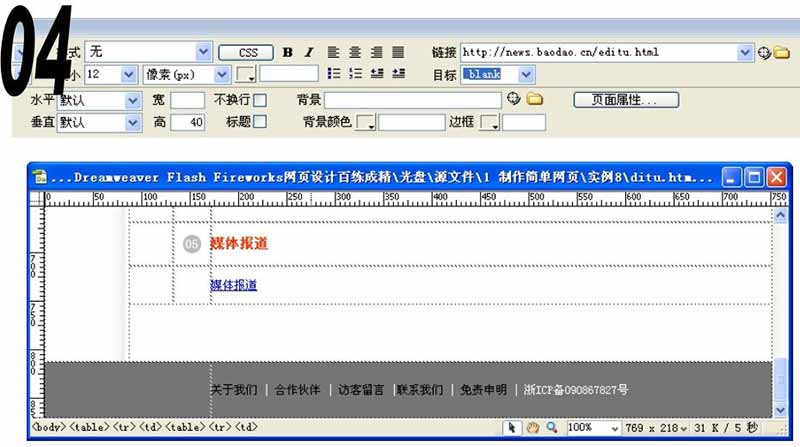The height and width of the screenshot is (447, 800).
Task: Open the 格式 format dropdown
Action: [203, 52]
